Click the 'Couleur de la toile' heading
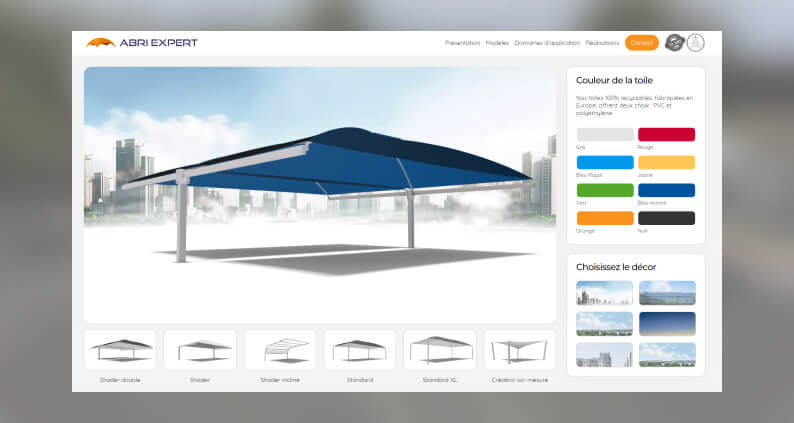794x423 pixels. point(614,80)
